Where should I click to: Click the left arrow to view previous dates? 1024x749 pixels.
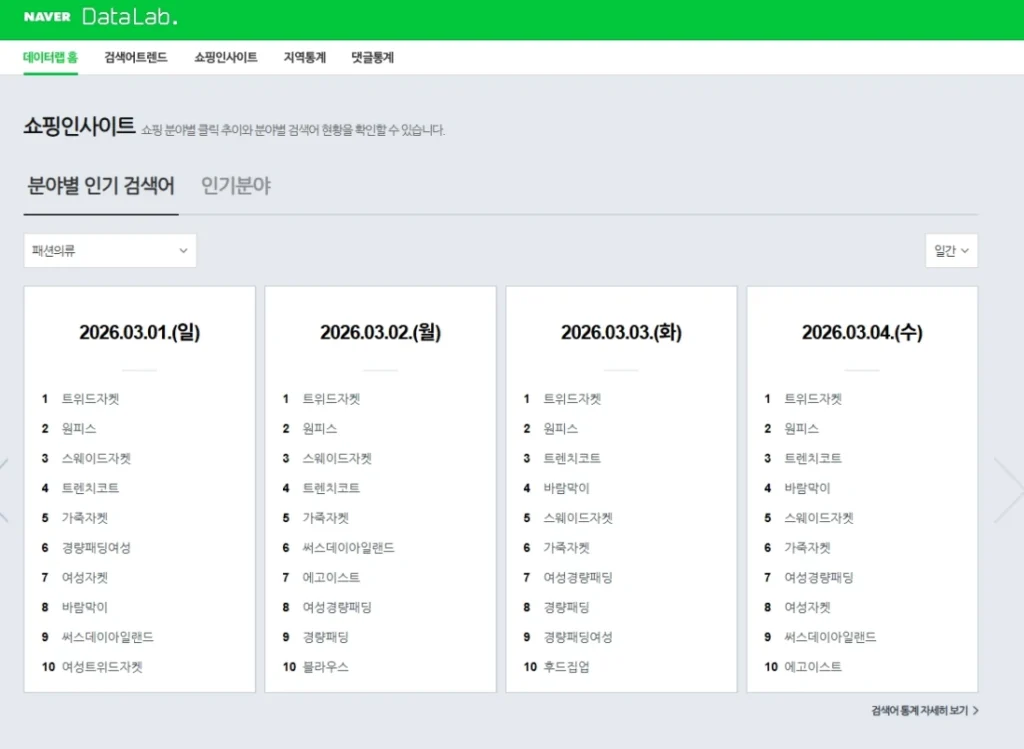8,490
